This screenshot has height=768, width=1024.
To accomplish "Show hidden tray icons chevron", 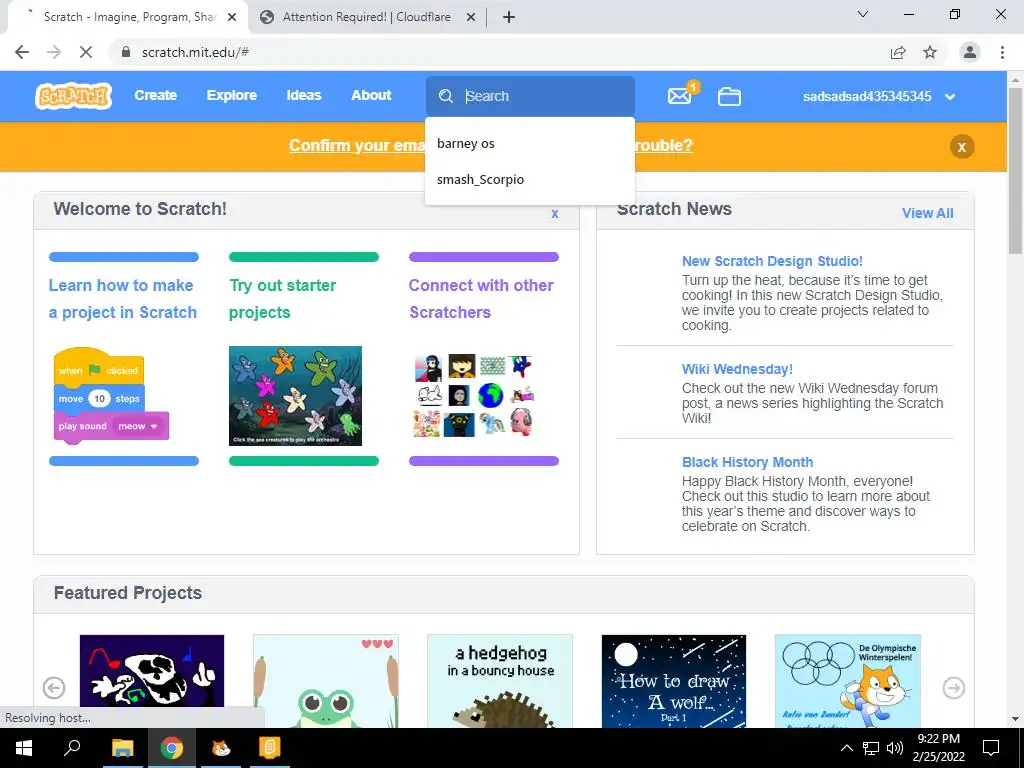I will coord(846,748).
